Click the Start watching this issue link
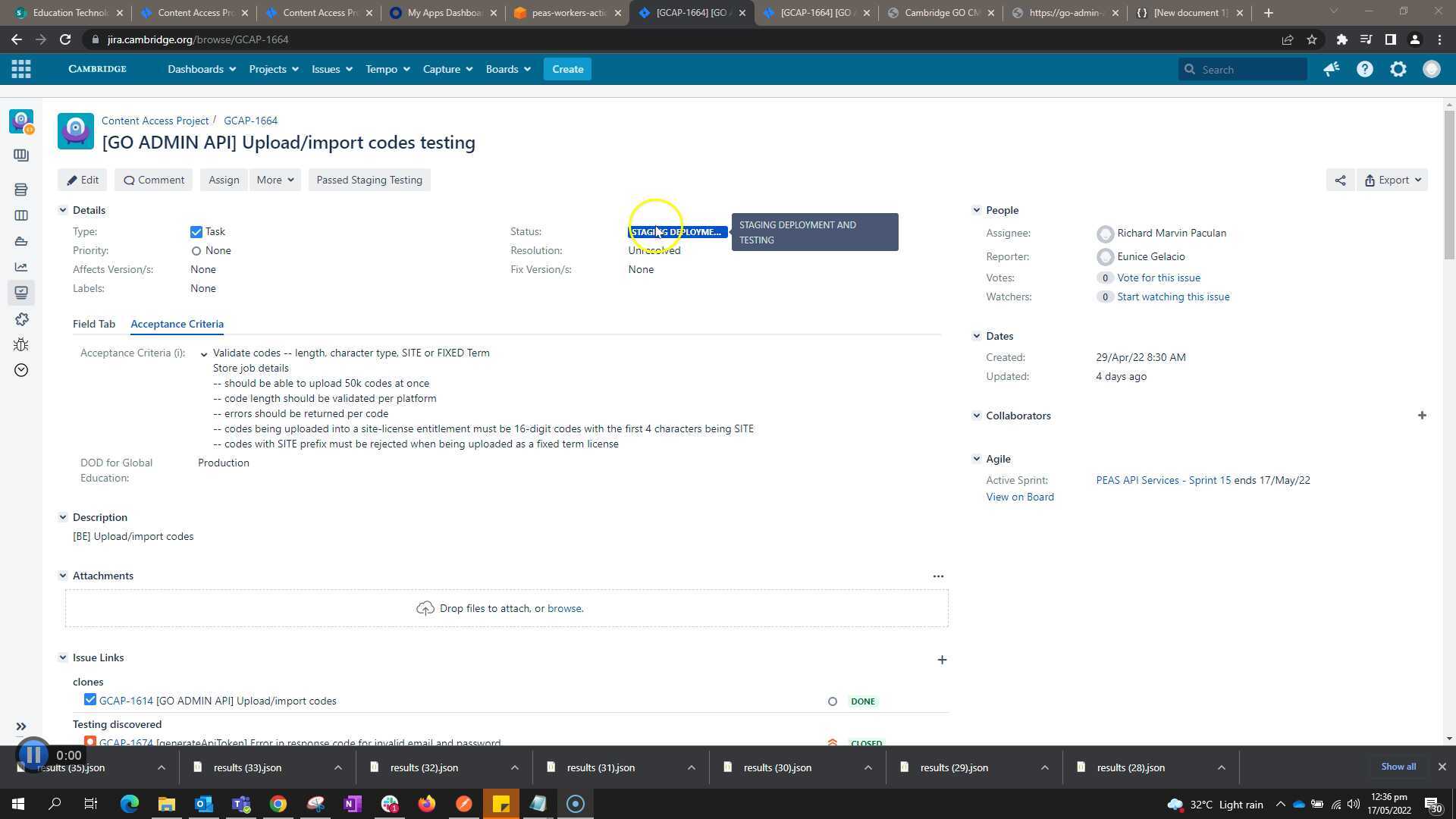Viewport: 1456px width, 819px height. coord(1172,297)
